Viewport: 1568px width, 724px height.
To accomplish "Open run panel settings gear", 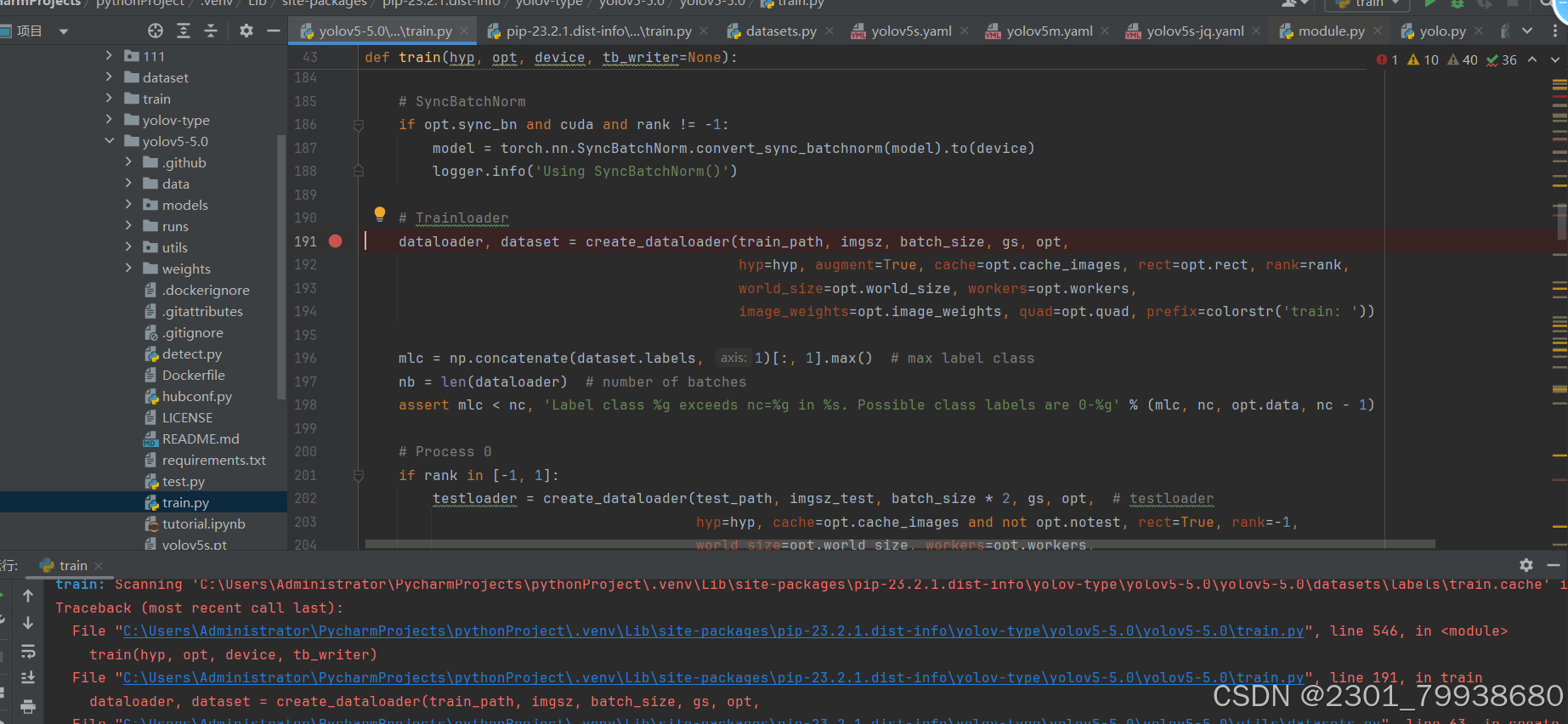I will pyautogui.click(x=1526, y=565).
